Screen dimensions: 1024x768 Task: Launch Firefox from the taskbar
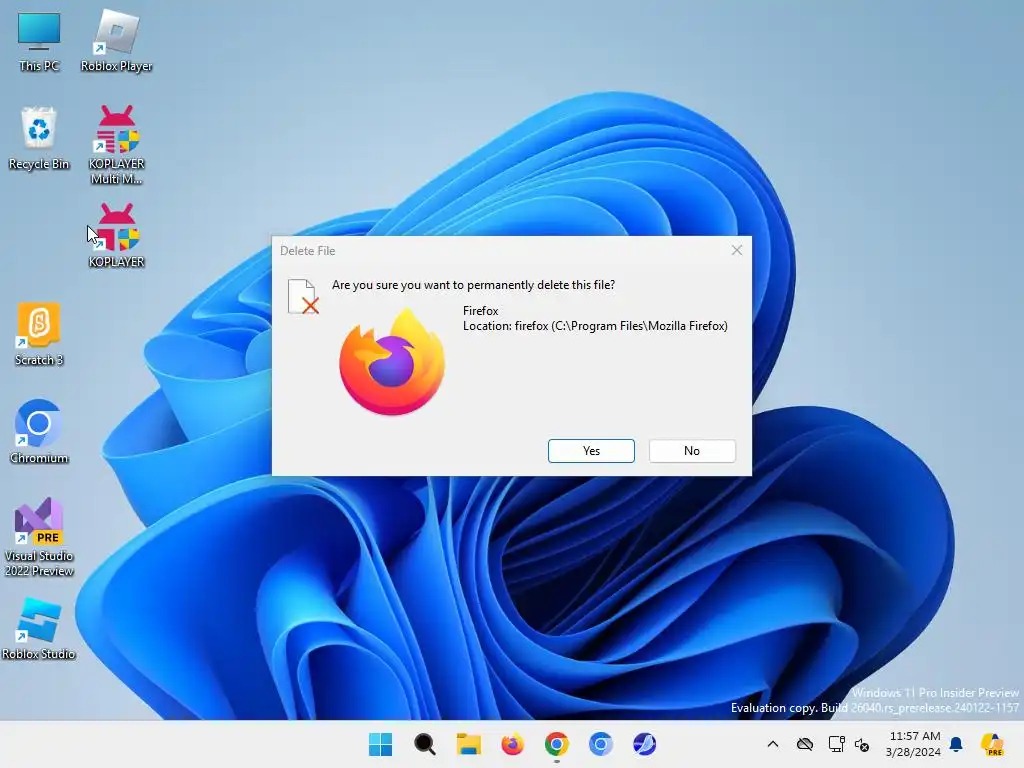pyautogui.click(x=513, y=744)
